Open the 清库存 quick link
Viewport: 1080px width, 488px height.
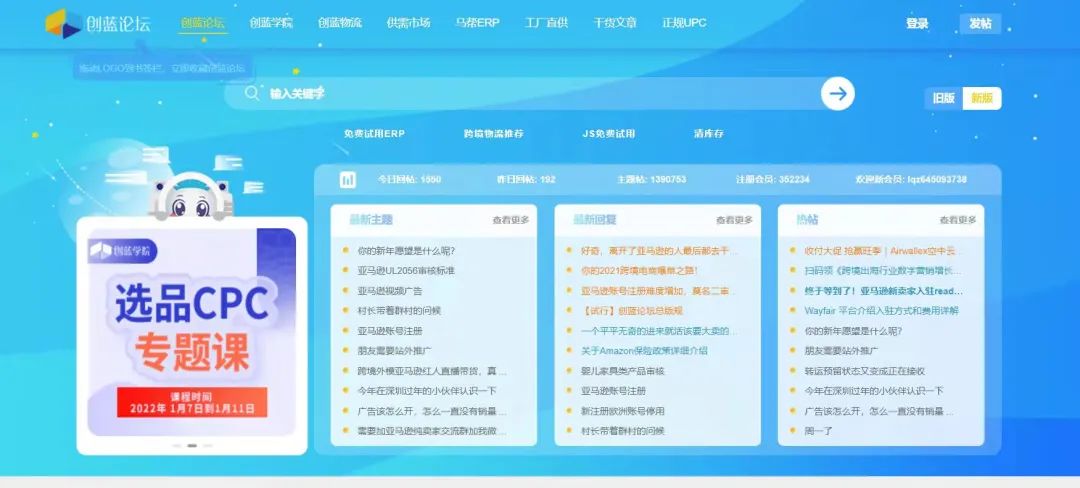[x=709, y=134]
